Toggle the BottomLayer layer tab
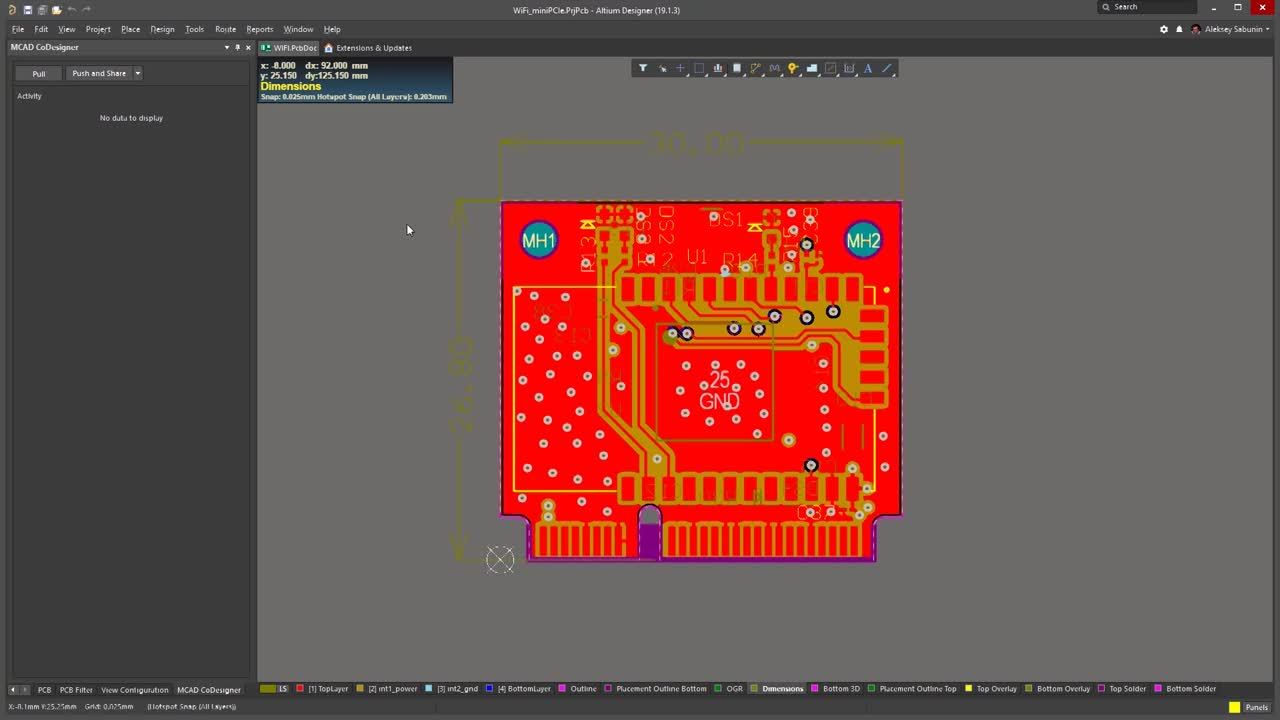 518,689
